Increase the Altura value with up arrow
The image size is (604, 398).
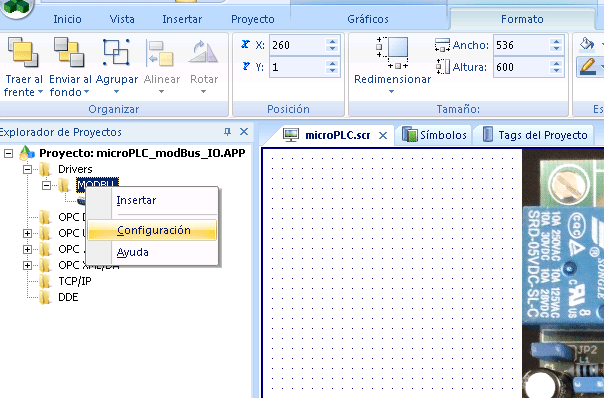click(x=555, y=63)
